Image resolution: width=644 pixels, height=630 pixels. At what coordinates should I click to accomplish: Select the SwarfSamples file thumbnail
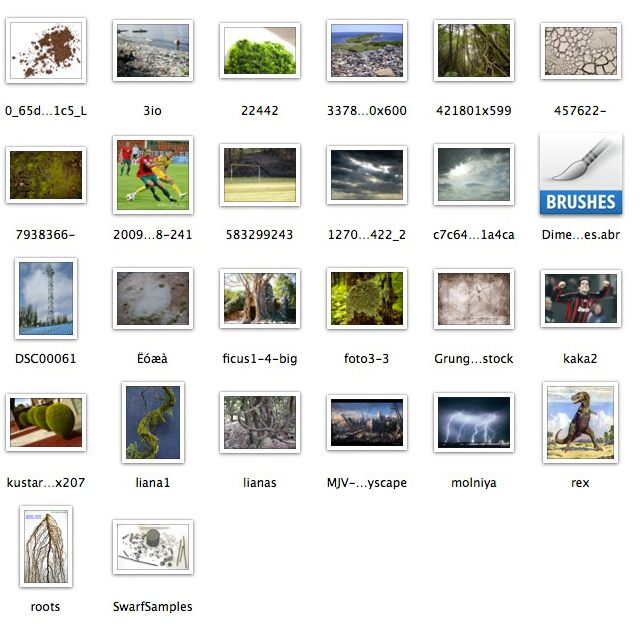(x=153, y=546)
